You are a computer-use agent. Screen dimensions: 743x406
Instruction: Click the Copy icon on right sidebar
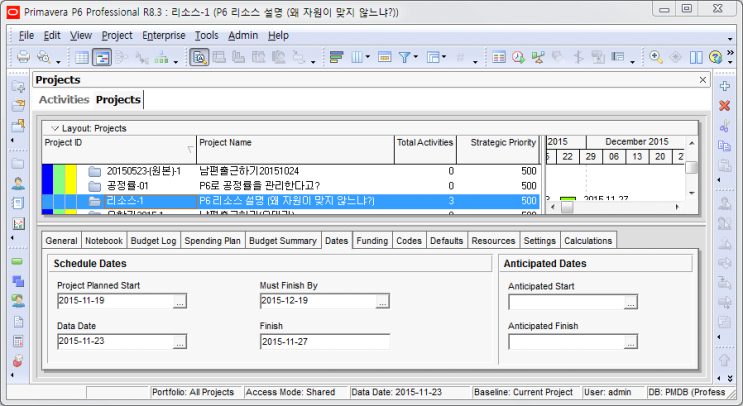[725, 145]
